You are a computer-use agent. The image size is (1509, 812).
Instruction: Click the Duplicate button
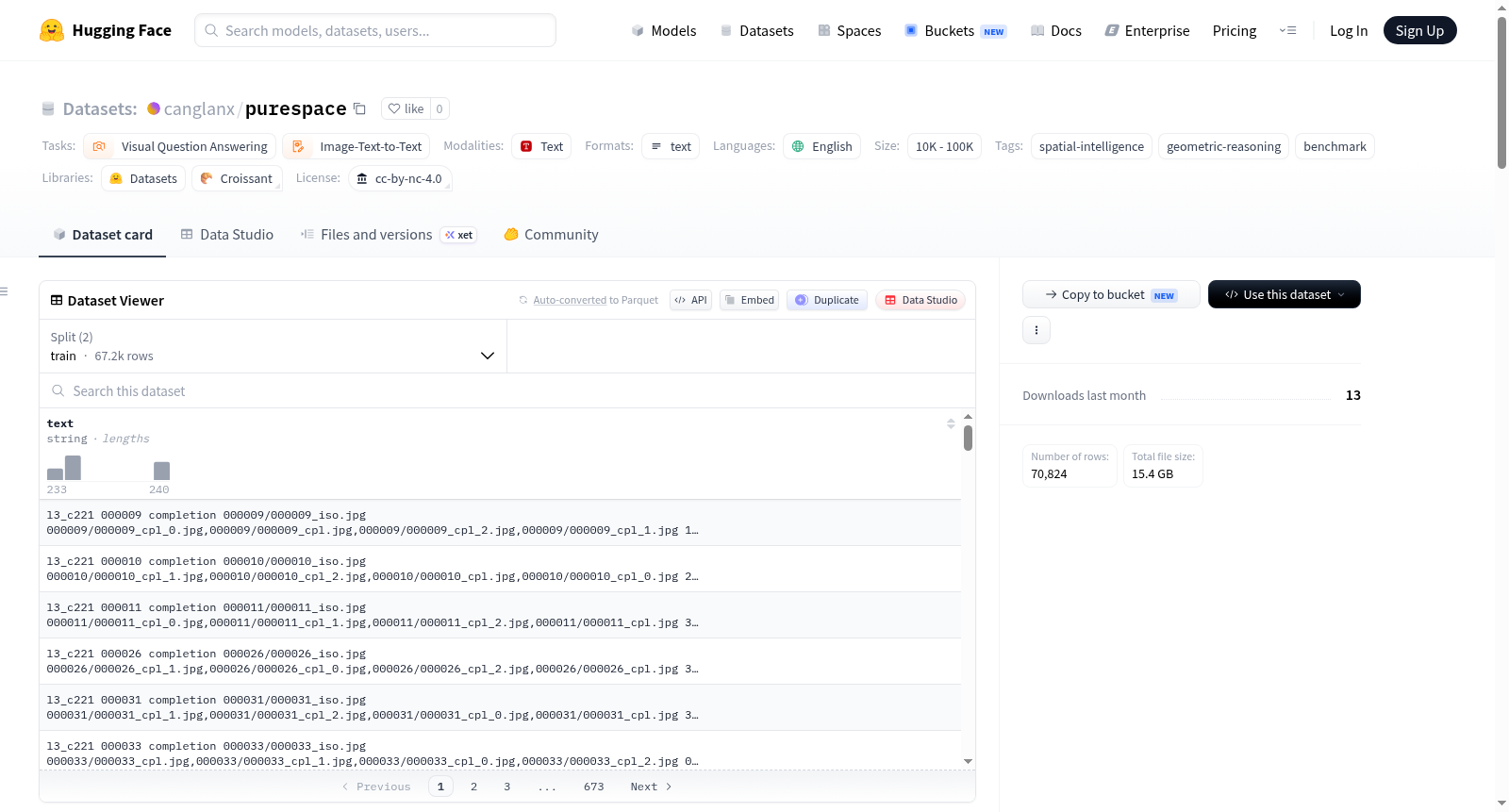click(827, 300)
